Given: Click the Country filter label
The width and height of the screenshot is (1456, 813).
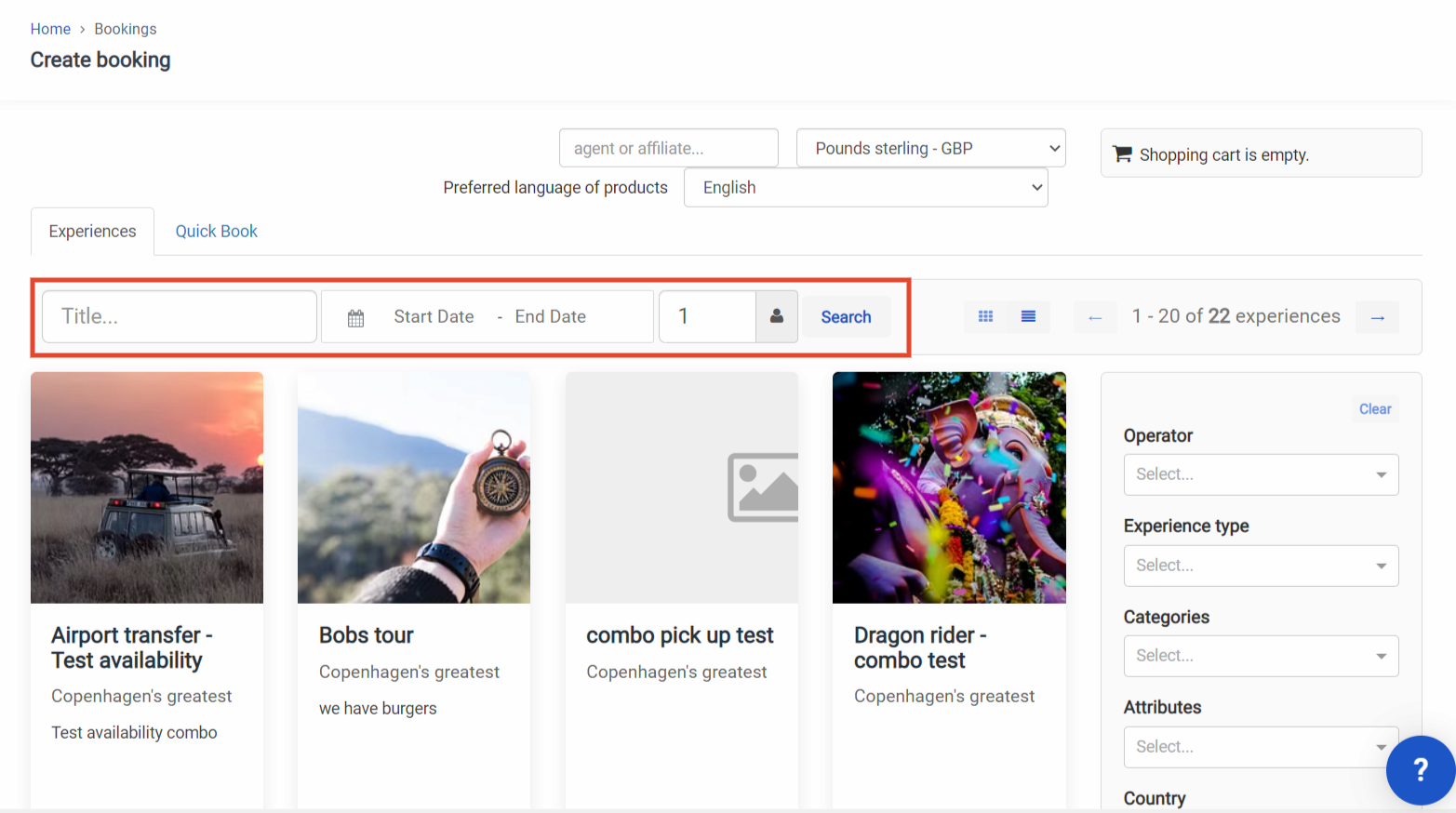Looking at the screenshot, I should point(1155,799).
